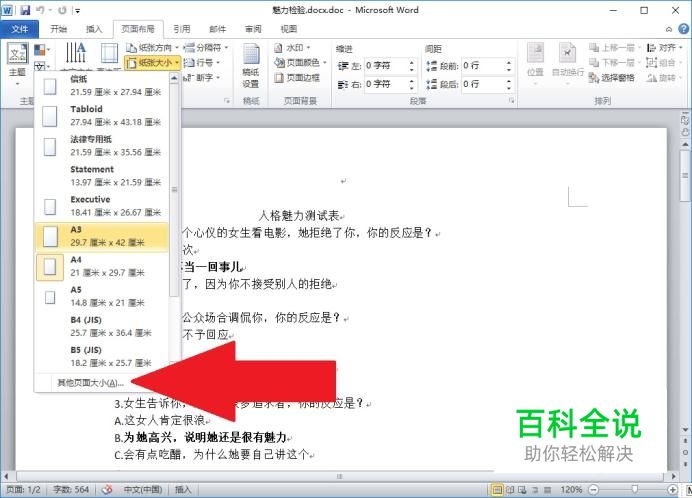The height and width of the screenshot is (498, 692).
Task: Switch to the Home (开始) tab
Action: (x=58, y=29)
